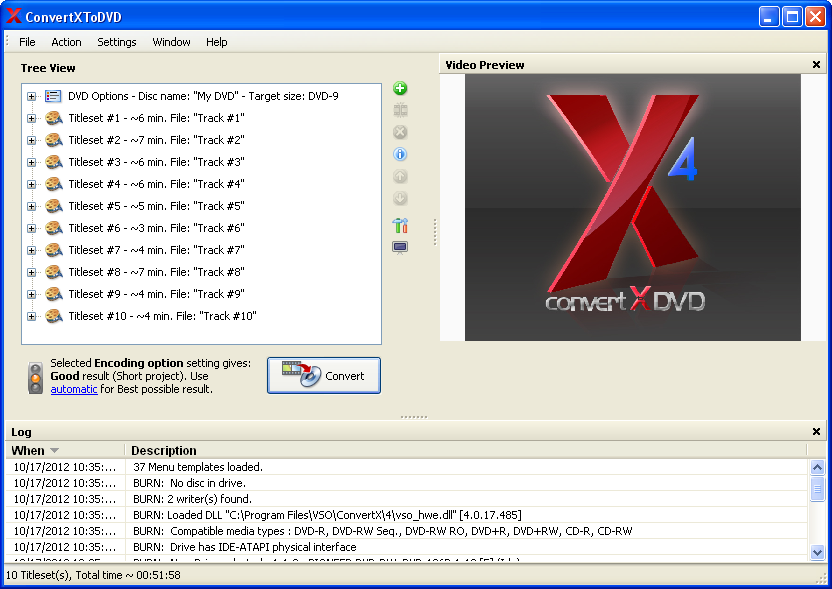Image resolution: width=832 pixels, height=589 pixels.
Task: Select the 'Titleset #5 - ~5 min. File: "Track #5"' row
Action: pyautogui.click(x=157, y=206)
